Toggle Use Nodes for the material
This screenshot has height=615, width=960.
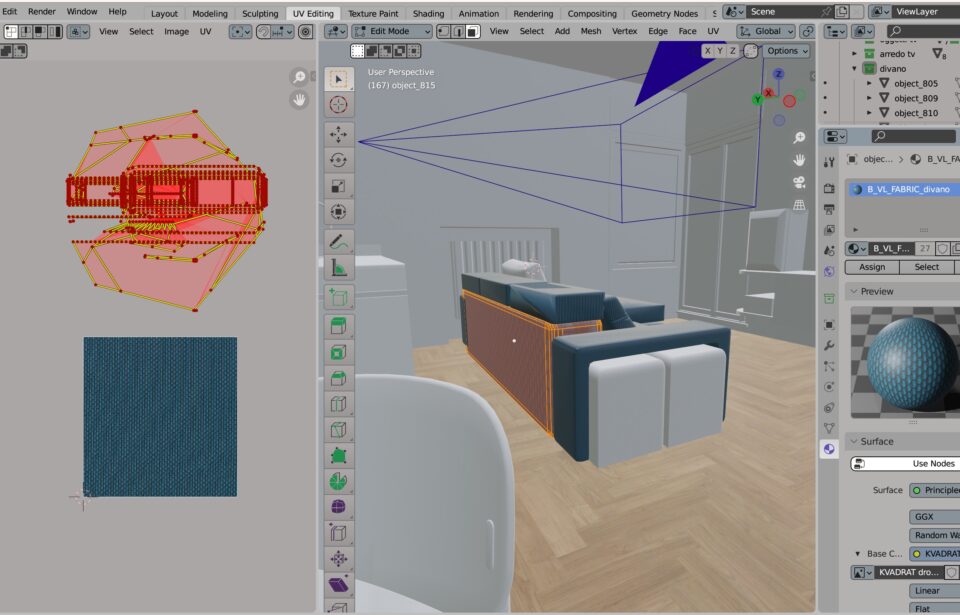(905, 463)
